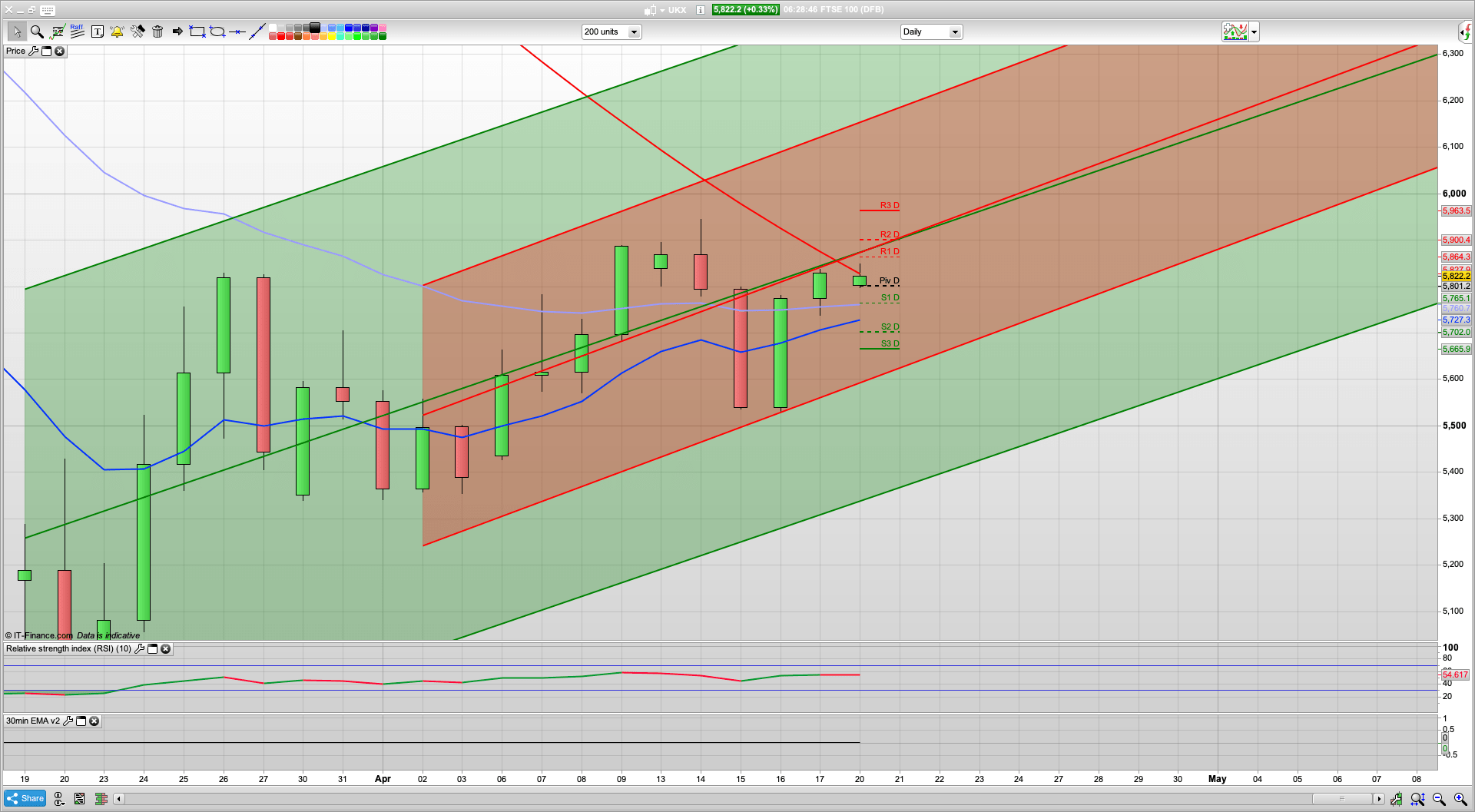Select the magnifying glass zoom tool
Viewport: 1475px width, 812px height.
(37, 31)
